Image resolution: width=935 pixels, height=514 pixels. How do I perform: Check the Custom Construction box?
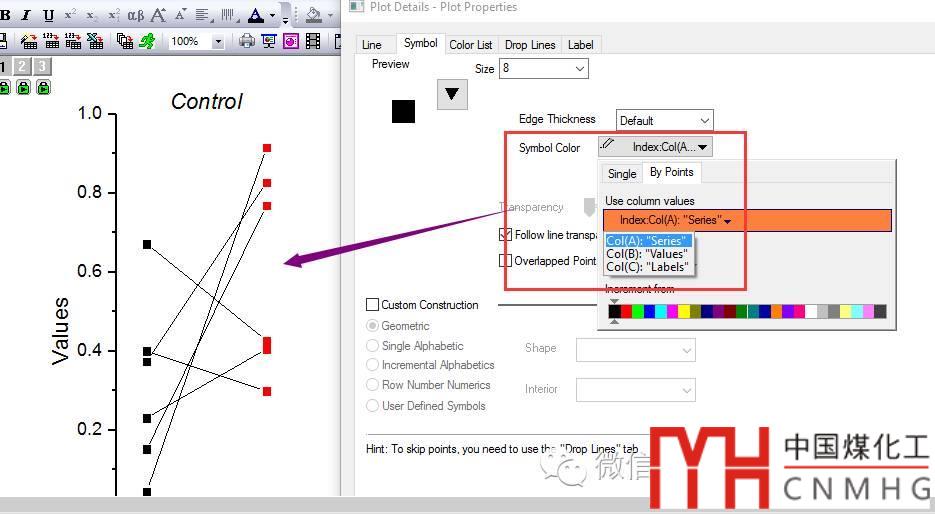point(373,305)
